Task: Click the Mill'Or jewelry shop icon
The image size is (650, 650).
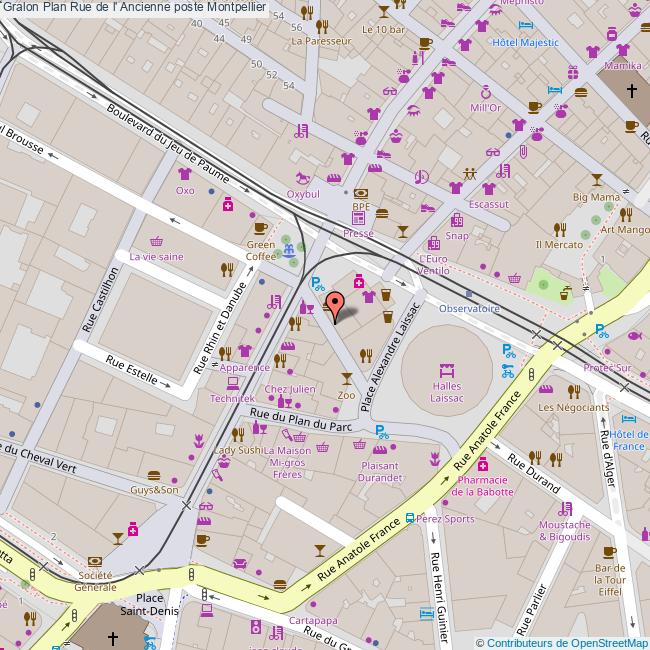Action: point(484,91)
